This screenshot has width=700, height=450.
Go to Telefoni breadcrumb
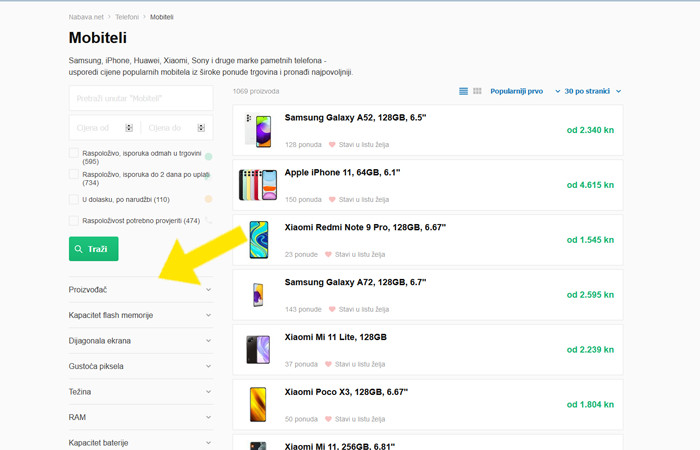point(127,17)
